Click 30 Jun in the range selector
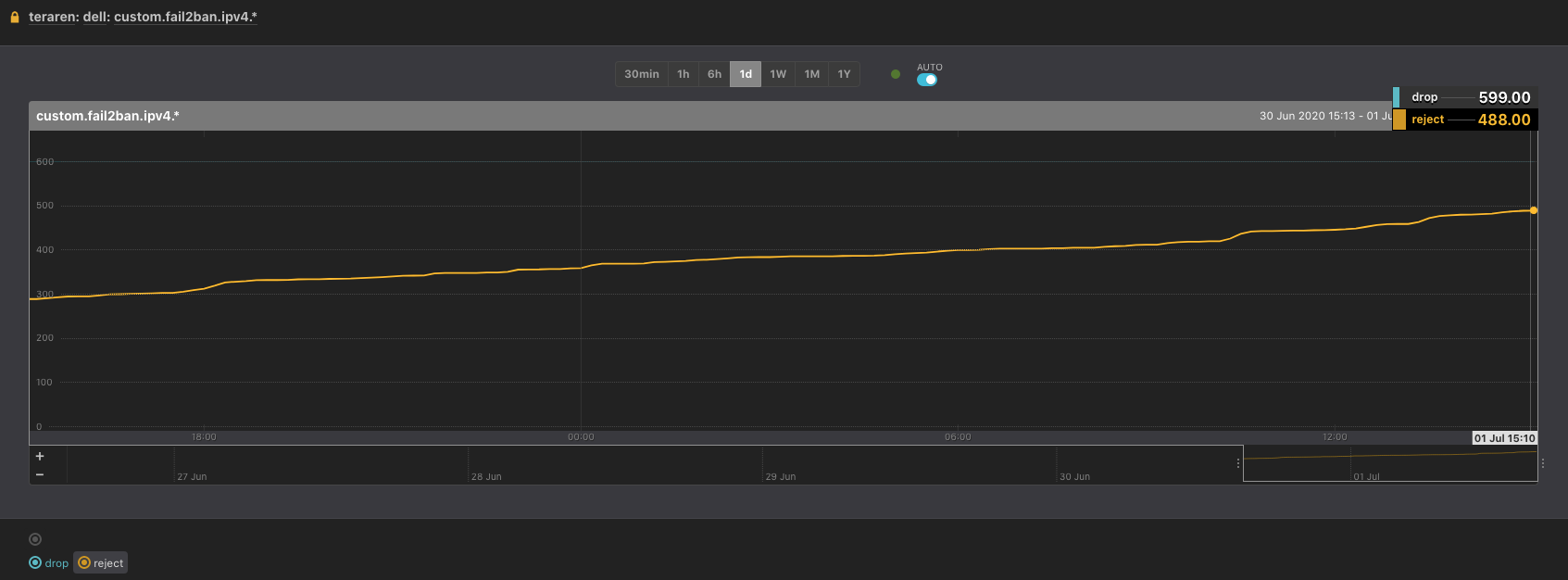 point(1074,476)
